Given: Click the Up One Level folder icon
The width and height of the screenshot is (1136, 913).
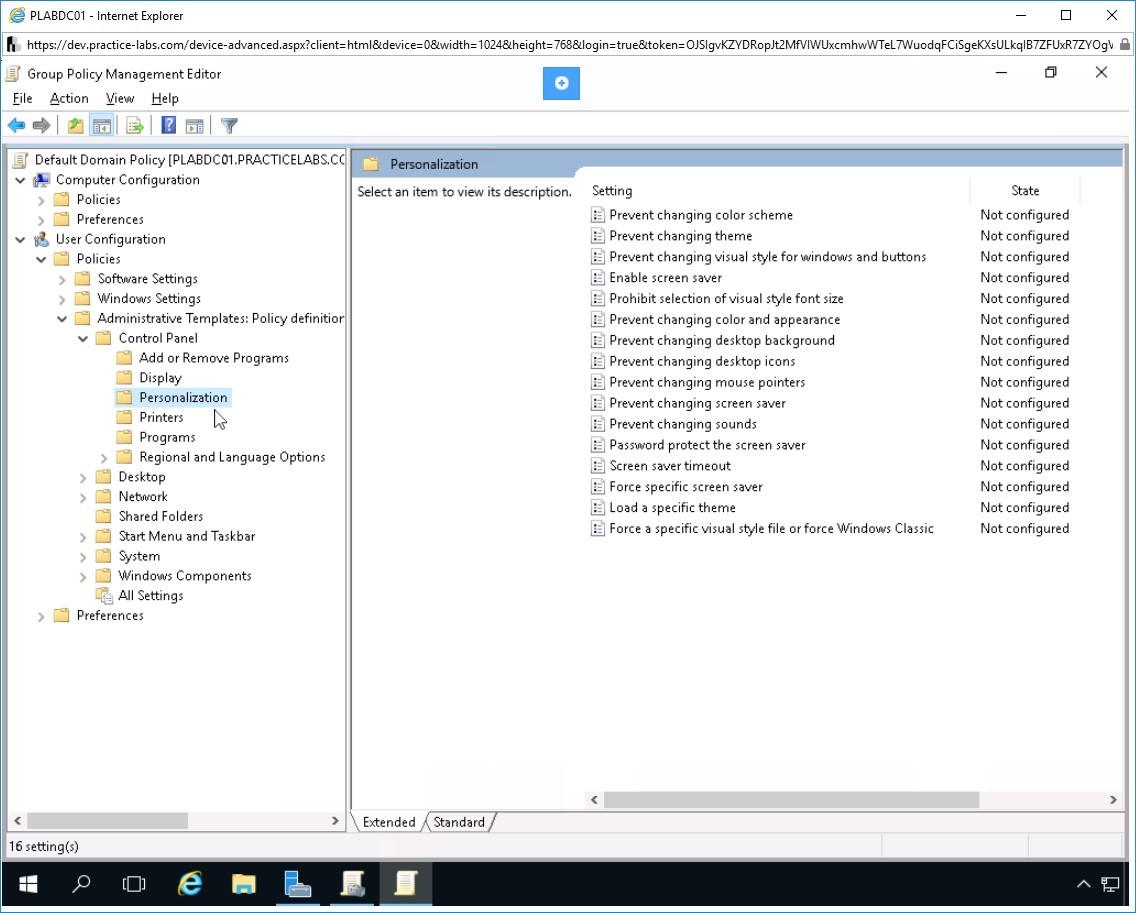Looking at the screenshot, I should [x=75, y=125].
